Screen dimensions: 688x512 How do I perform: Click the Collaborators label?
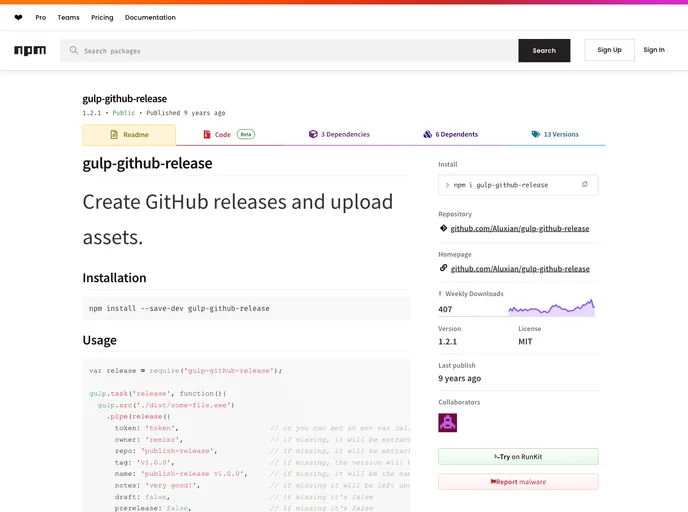coord(459,402)
